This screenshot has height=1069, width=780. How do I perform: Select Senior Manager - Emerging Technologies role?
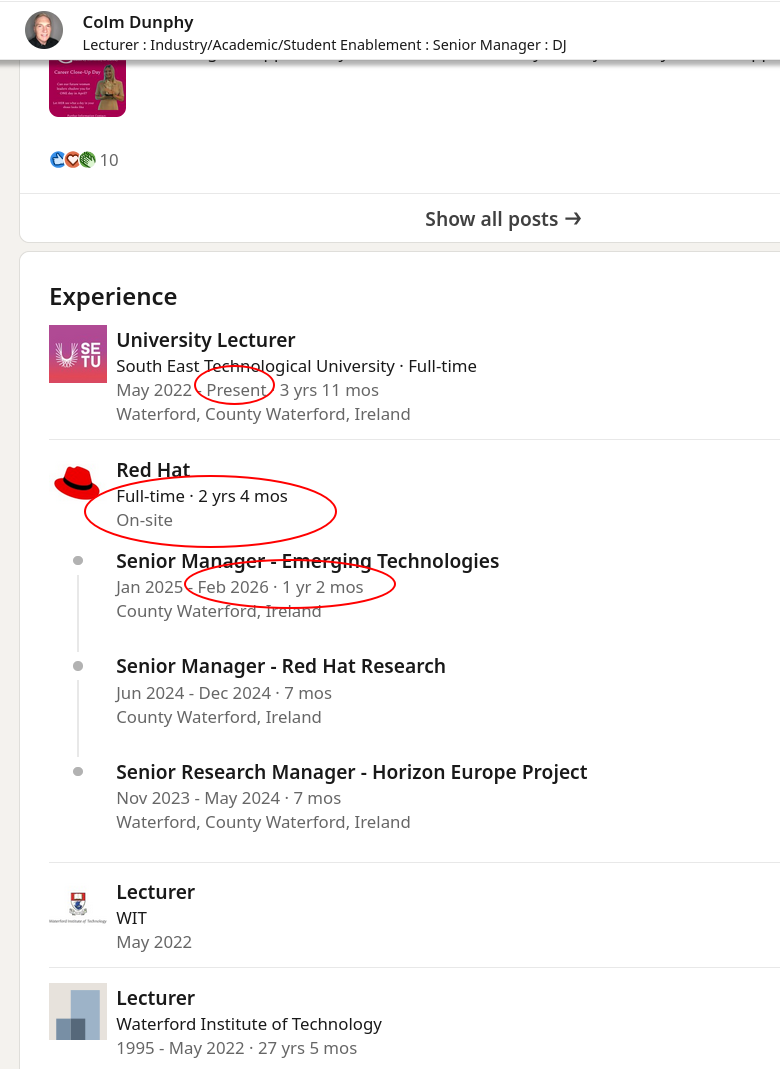click(307, 561)
